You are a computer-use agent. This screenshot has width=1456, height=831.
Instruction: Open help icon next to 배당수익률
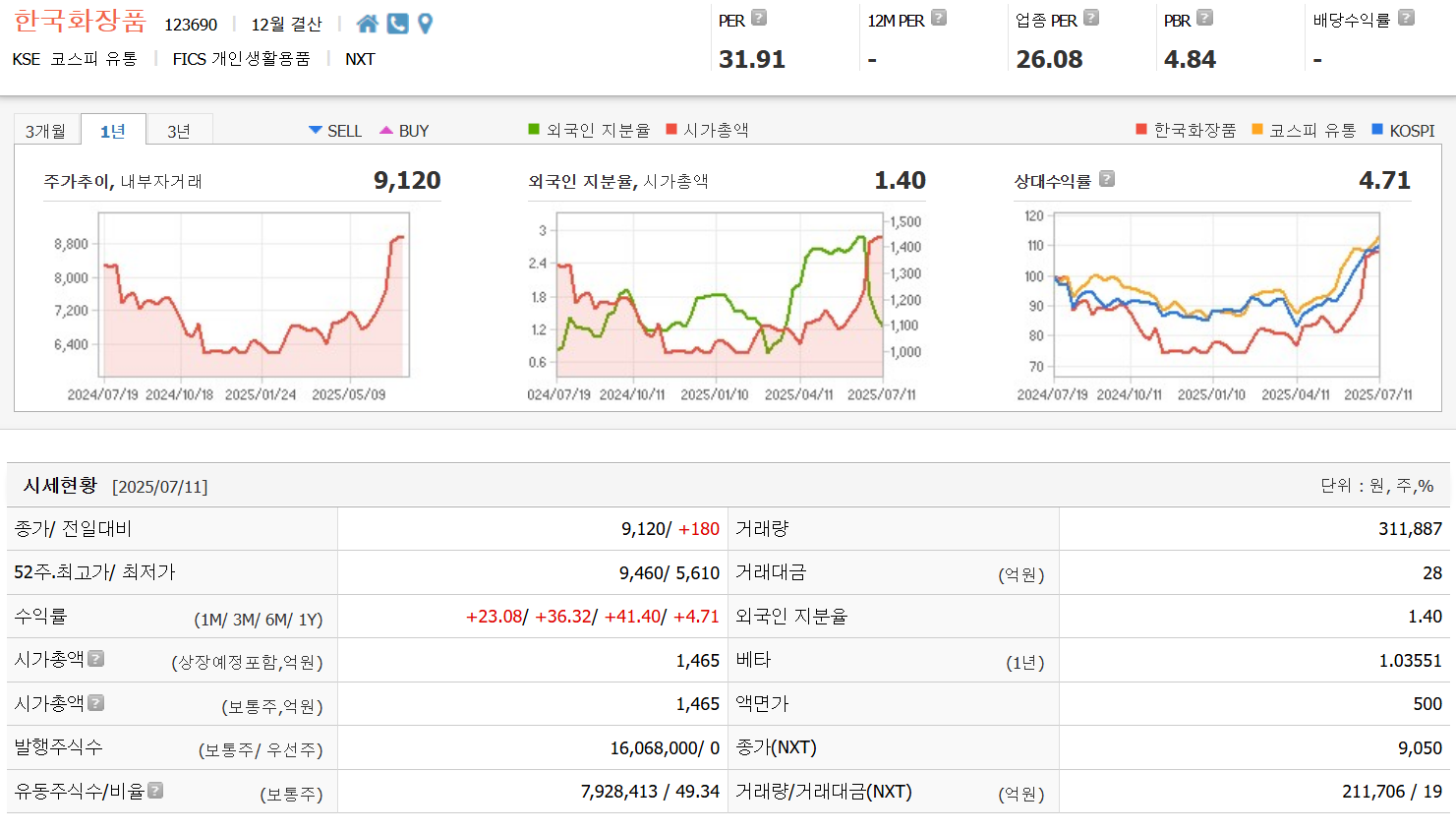point(1407,18)
